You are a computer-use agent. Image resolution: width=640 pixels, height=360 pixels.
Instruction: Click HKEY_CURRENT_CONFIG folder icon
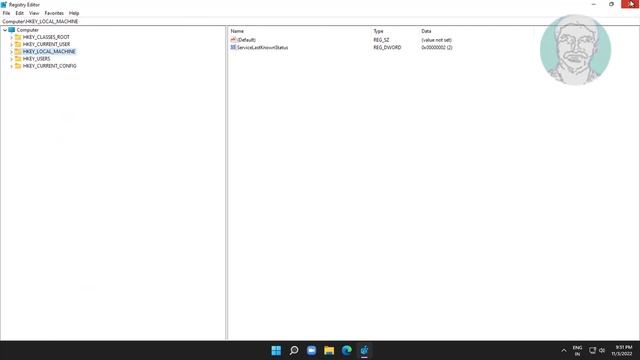click(x=18, y=66)
